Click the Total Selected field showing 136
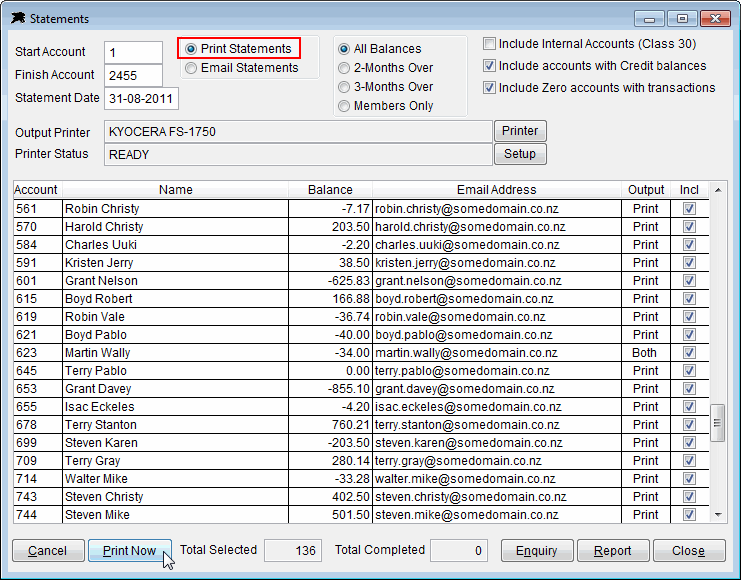Screen dimensions: 741x580 [x=293, y=551]
